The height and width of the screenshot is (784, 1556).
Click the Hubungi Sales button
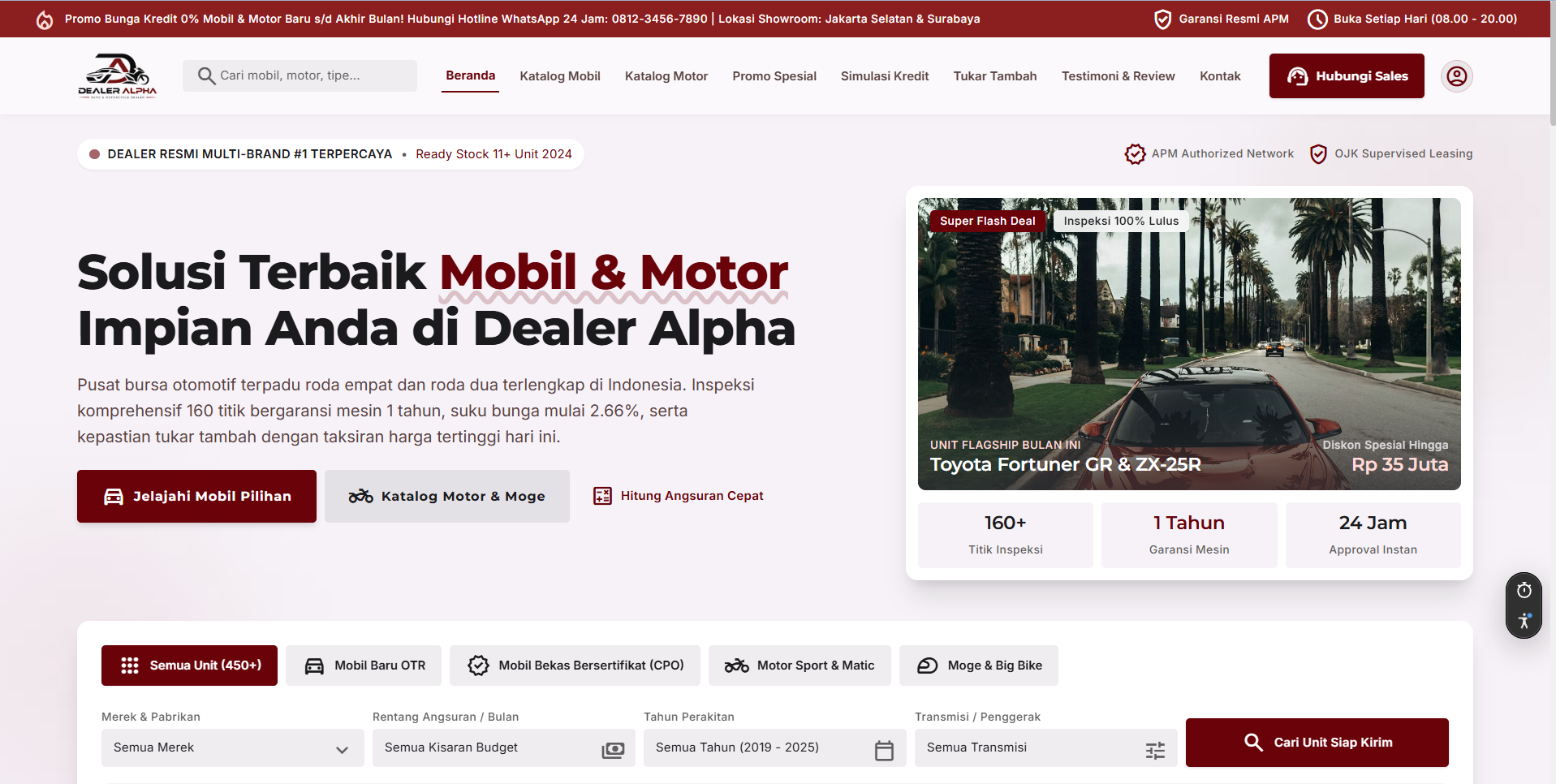pos(1347,76)
